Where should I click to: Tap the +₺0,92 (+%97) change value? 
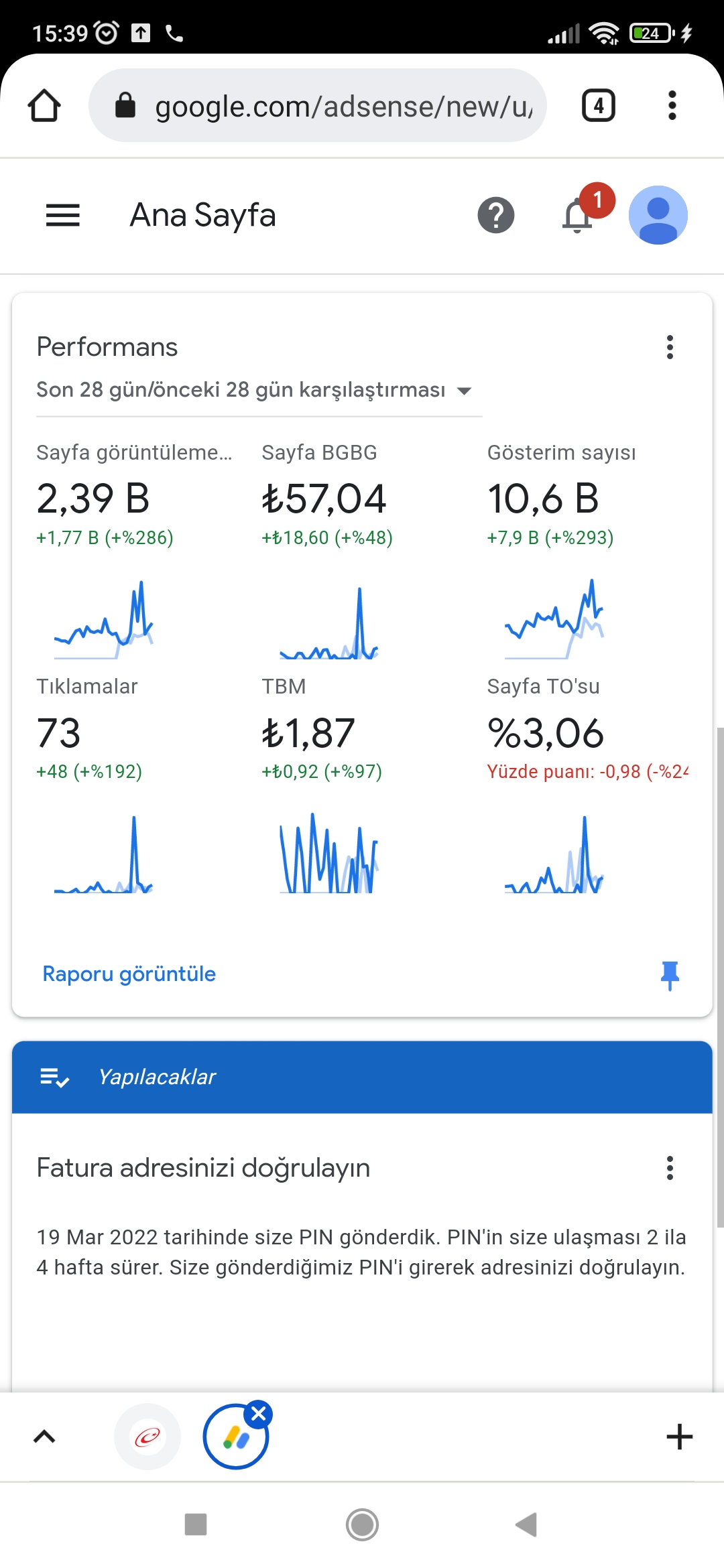click(x=322, y=771)
